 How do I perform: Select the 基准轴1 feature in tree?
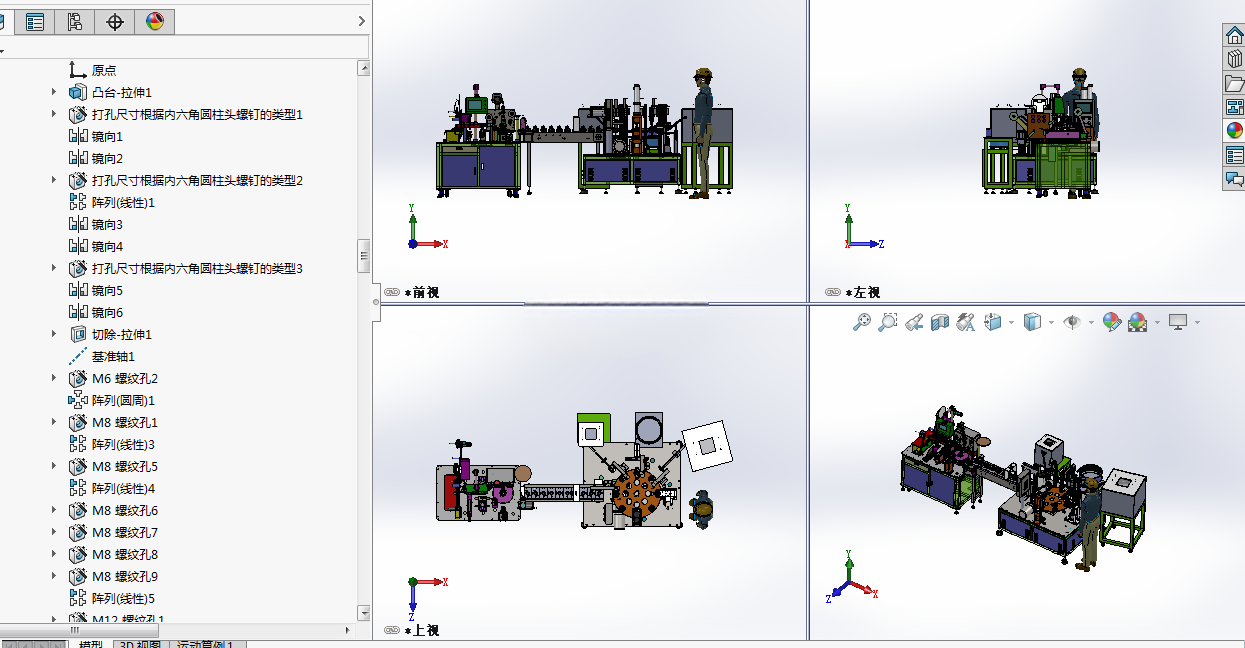click(x=113, y=356)
